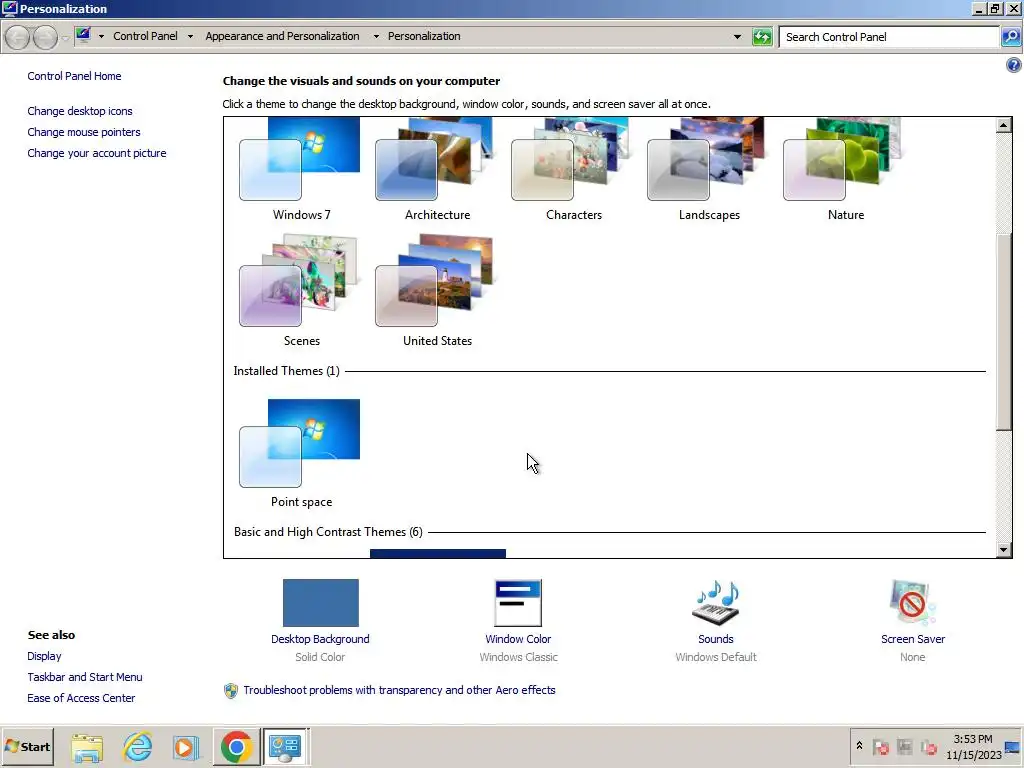Click the Control Panel breadcrumb
Image resolution: width=1024 pixels, height=768 pixels.
click(x=145, y=36)
